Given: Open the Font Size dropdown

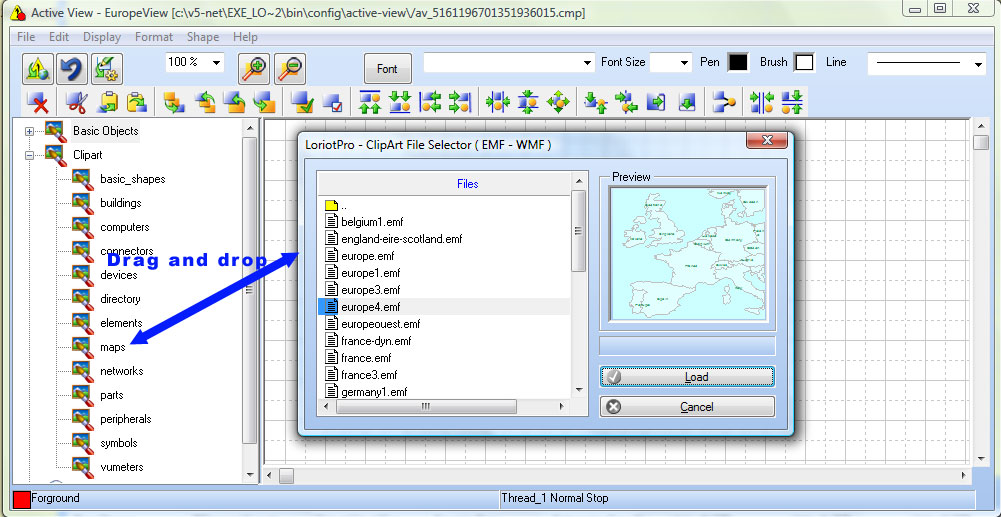Looking at the screenshot, I should click(x=685, y=63).
